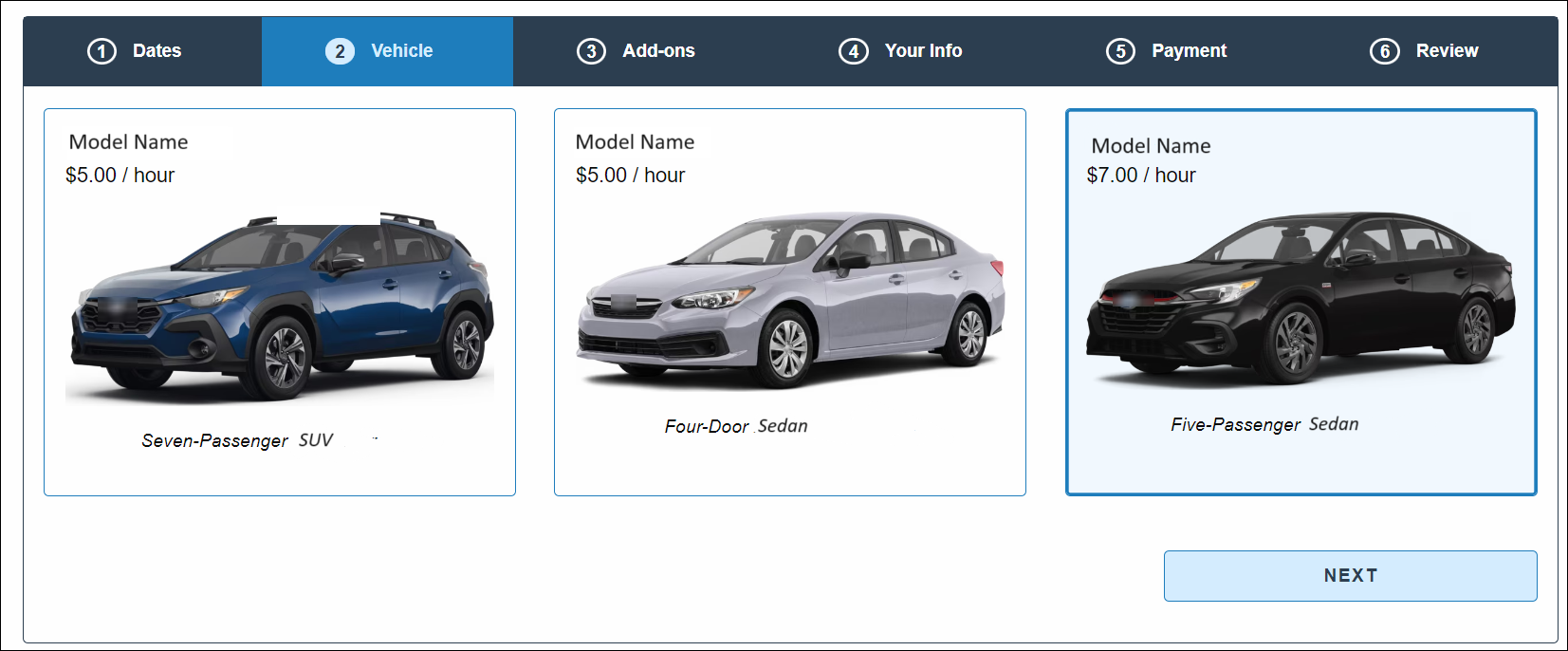
Task: Jump to the Your Info step
Action: tap(923, 51)
